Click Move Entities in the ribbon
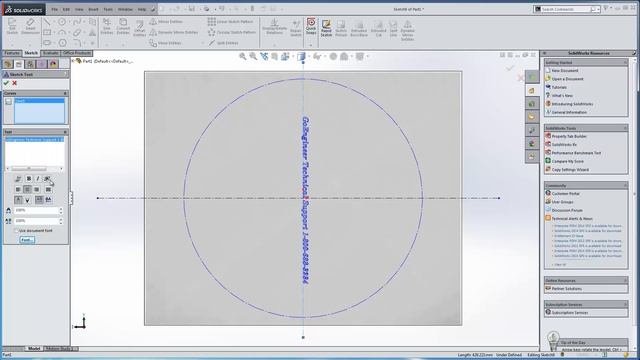The image size is (640, 360). click(166, 43)
